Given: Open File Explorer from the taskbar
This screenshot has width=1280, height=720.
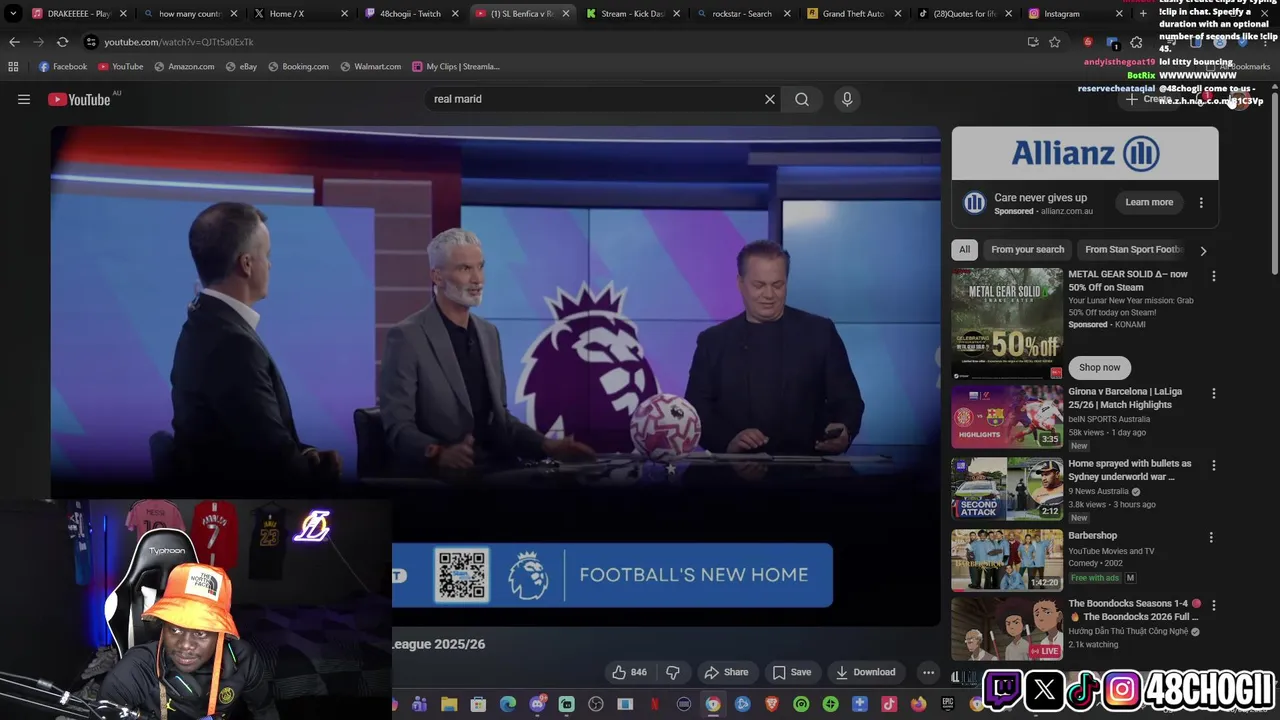Looking at the screenshot, I should pos(449,704).
